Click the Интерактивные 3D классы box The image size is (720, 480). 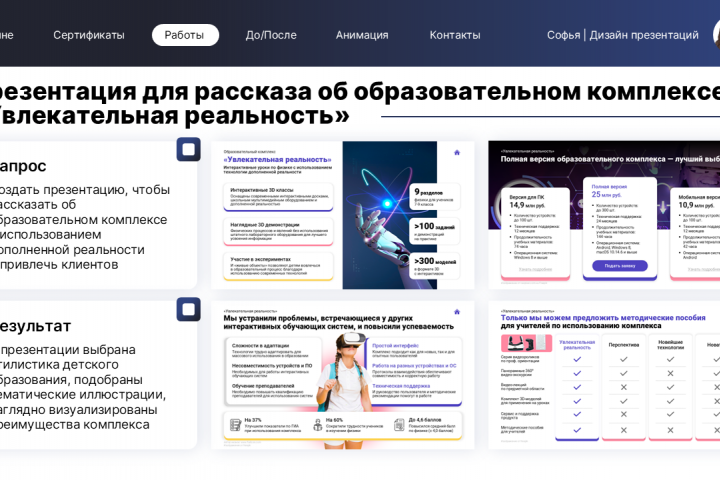pos(278,197)
